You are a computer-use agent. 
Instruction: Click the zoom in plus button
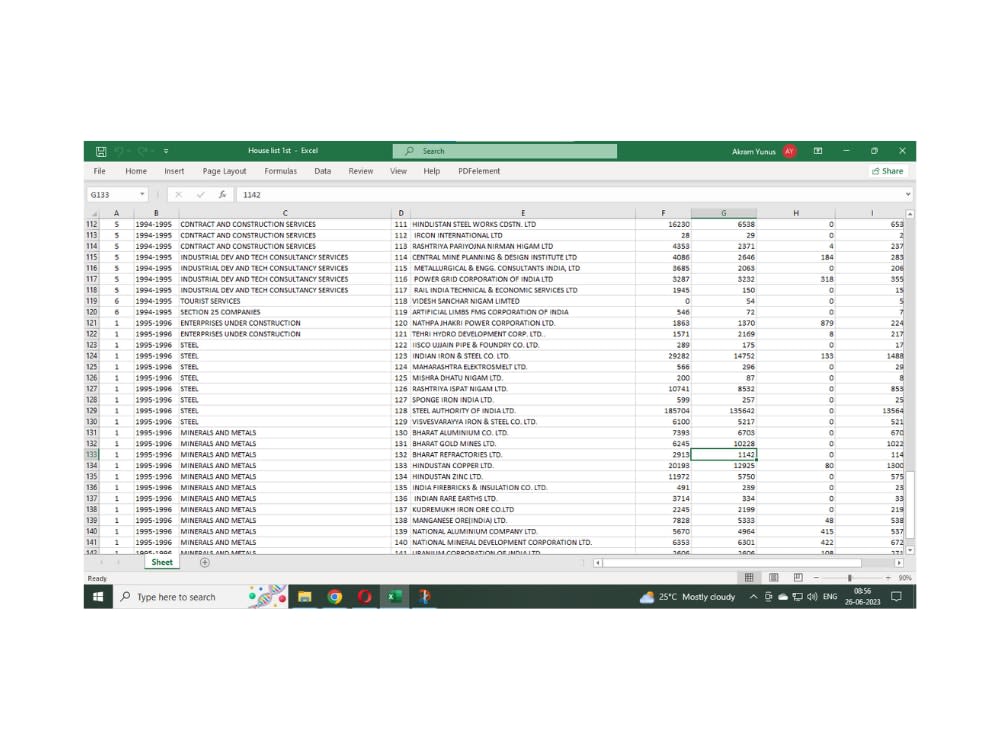[x=888, y=578]
